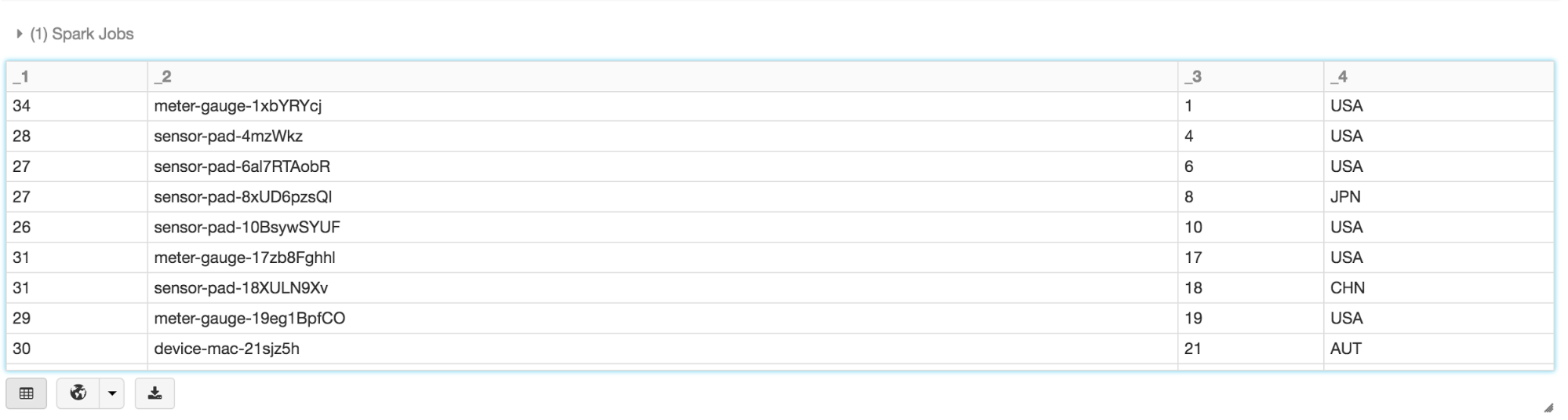This screenshot has height=420, width=1568.
Task: Select the meter-gauge-1xbYRYcj cell
Action: (x=238, y=106)
